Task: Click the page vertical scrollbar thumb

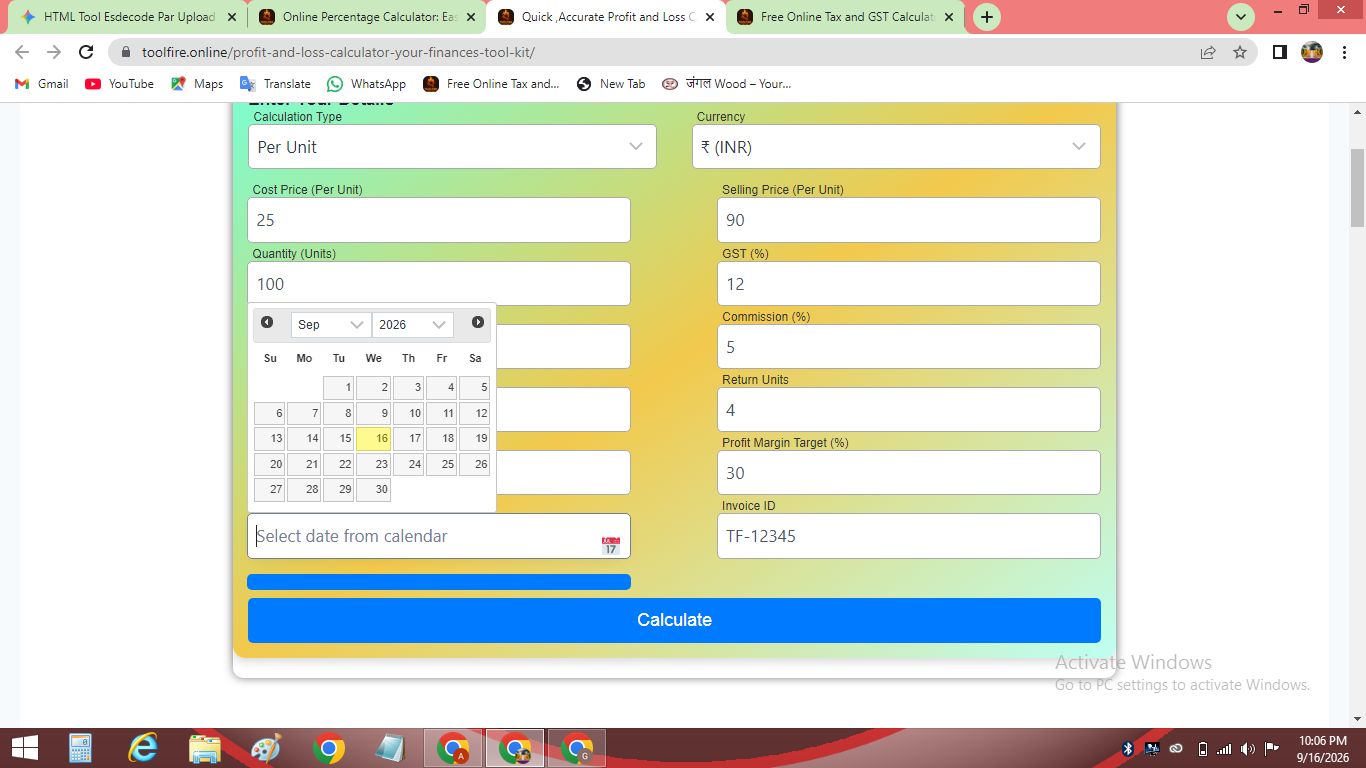Action: (x=1357, y=188)
